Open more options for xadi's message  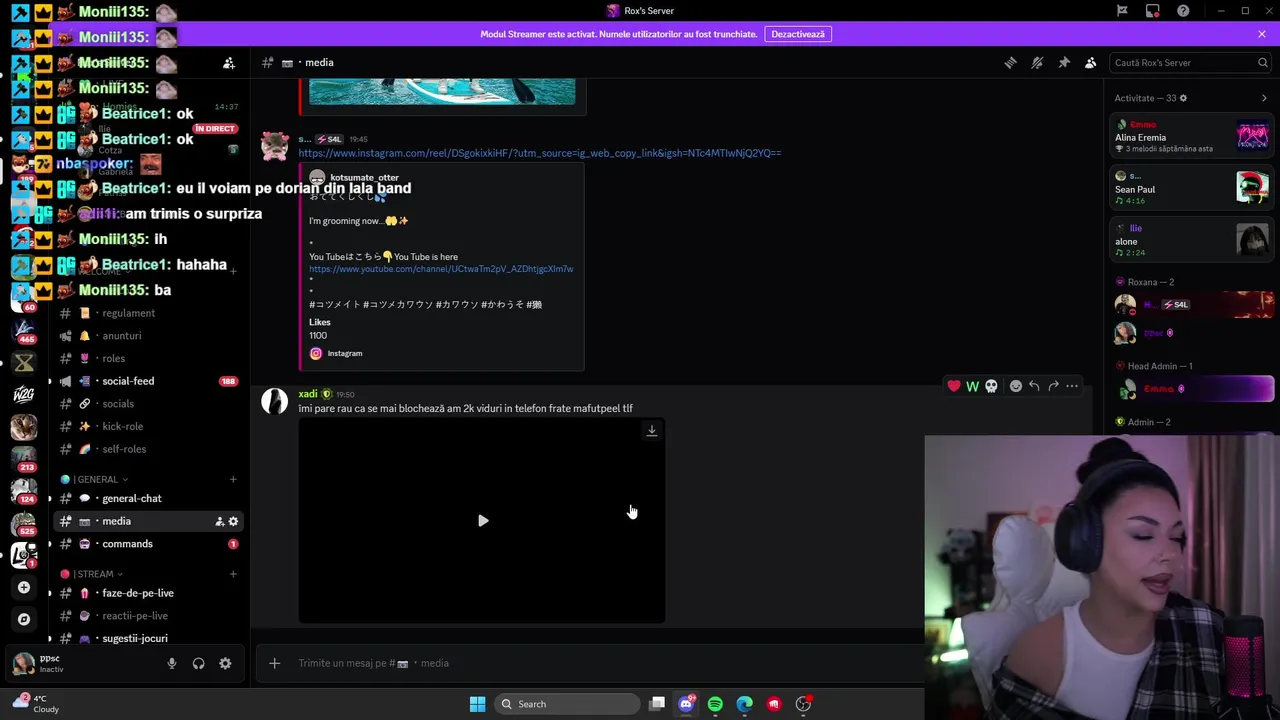[1072, 386]
